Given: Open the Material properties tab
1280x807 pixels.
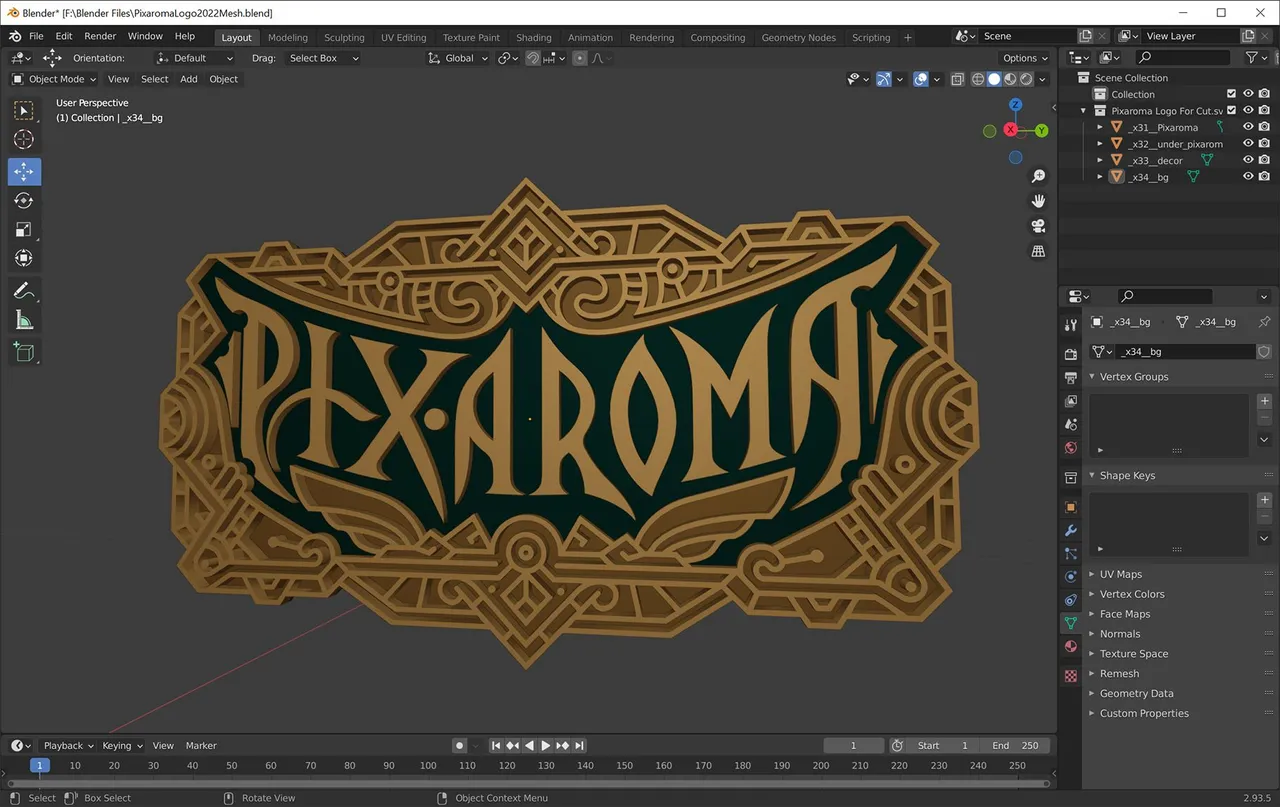Looking at the screenshot, I should pos(1071,647).
